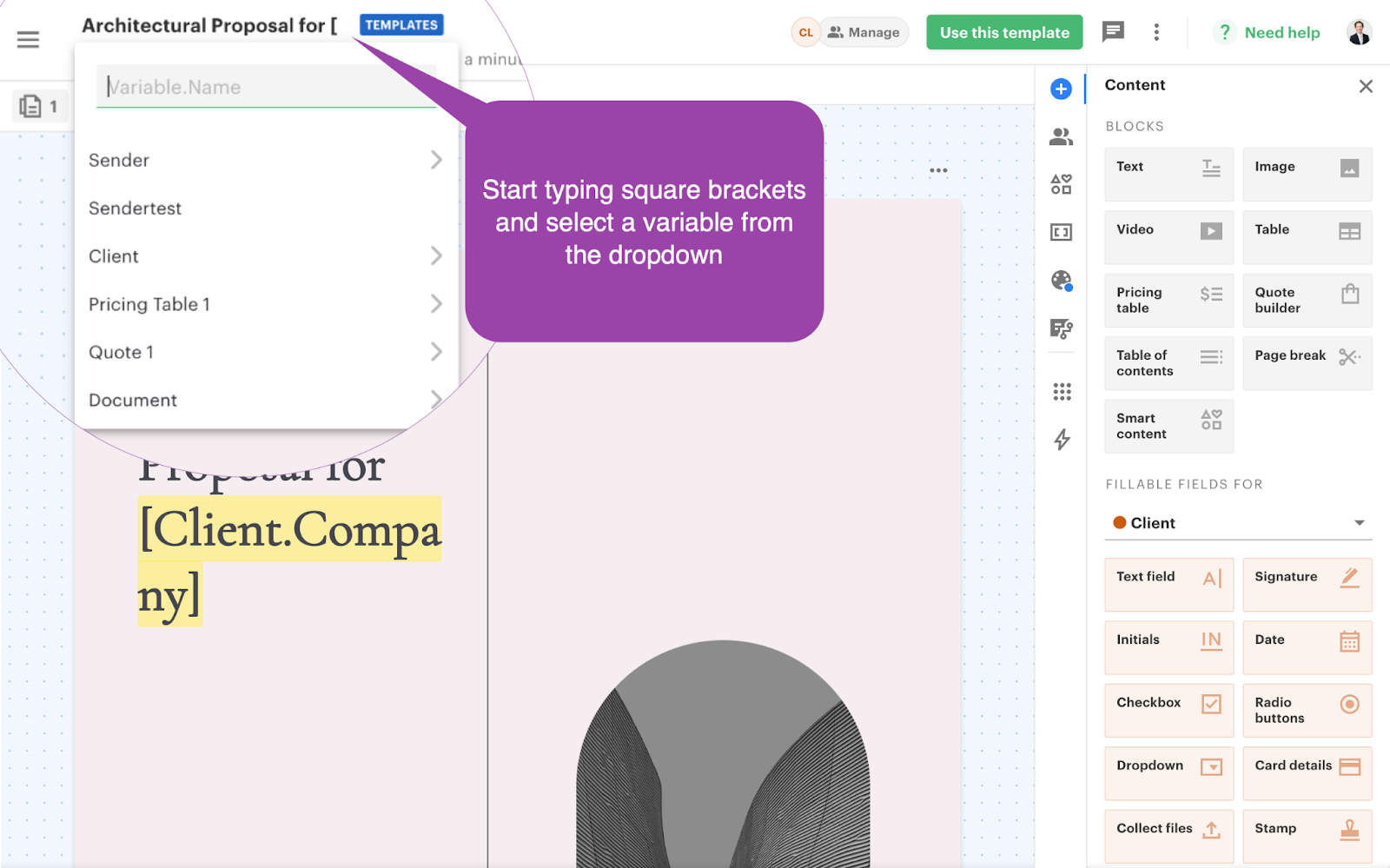This screenshot has height=868, width=1390.
Task: Expand the Pricing Table 1 variables
Action: [x=265, y=304]
